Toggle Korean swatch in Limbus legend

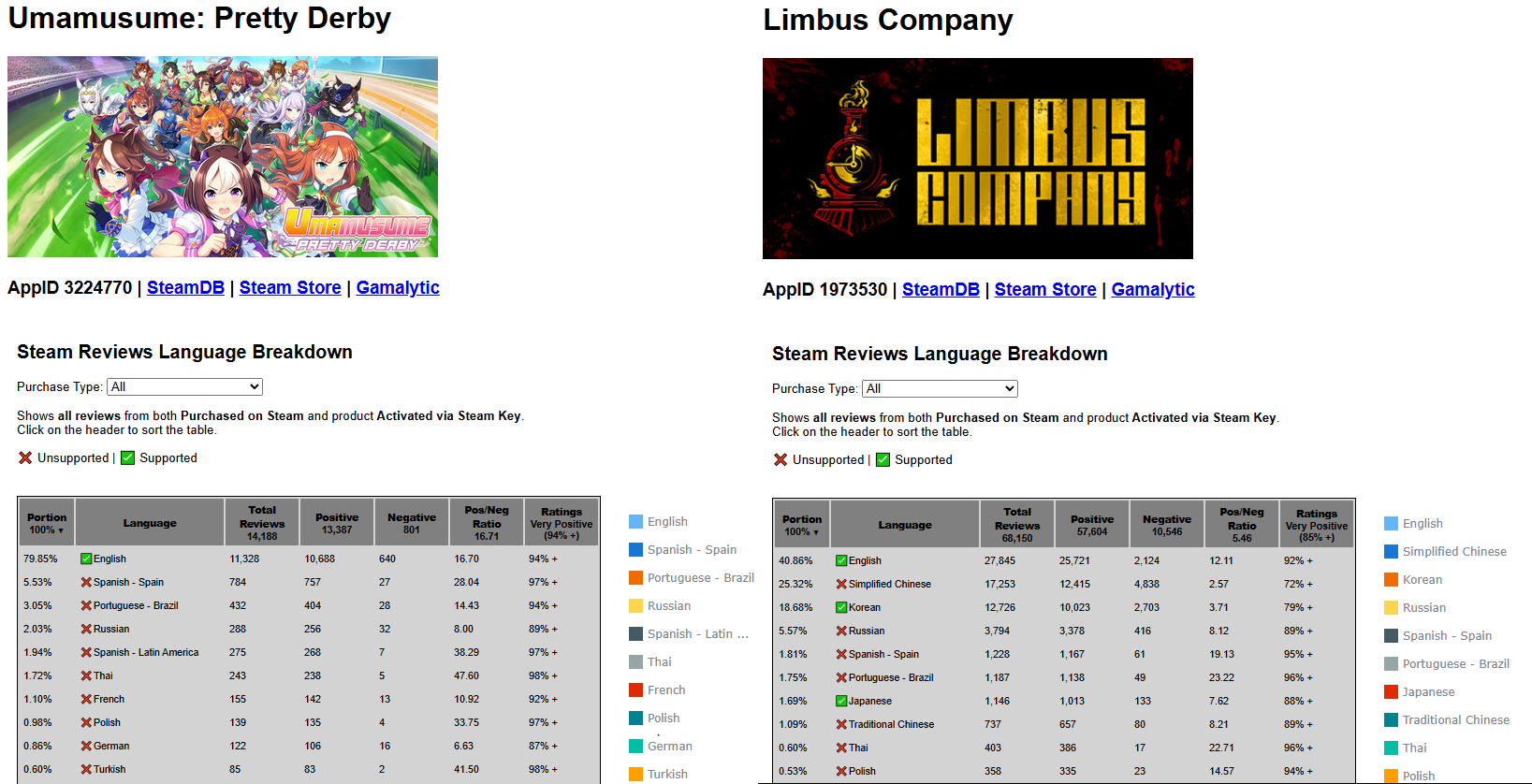(x=1392, y=579)
